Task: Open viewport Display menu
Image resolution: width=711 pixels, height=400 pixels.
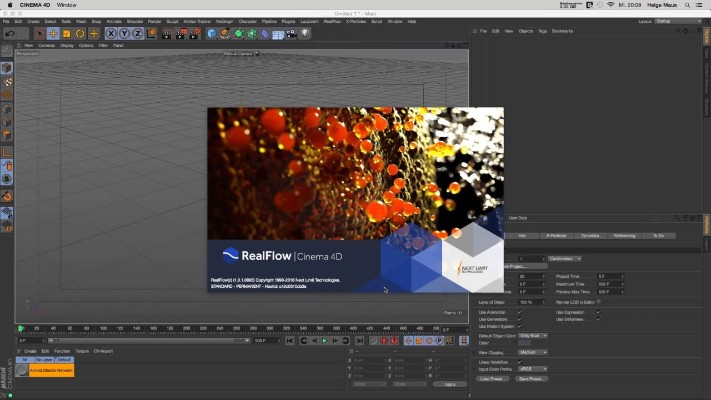Action: pos(67,45)
